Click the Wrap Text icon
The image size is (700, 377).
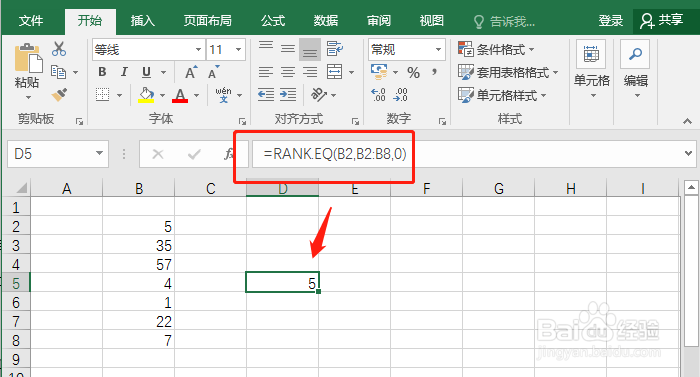pos(334,48)
